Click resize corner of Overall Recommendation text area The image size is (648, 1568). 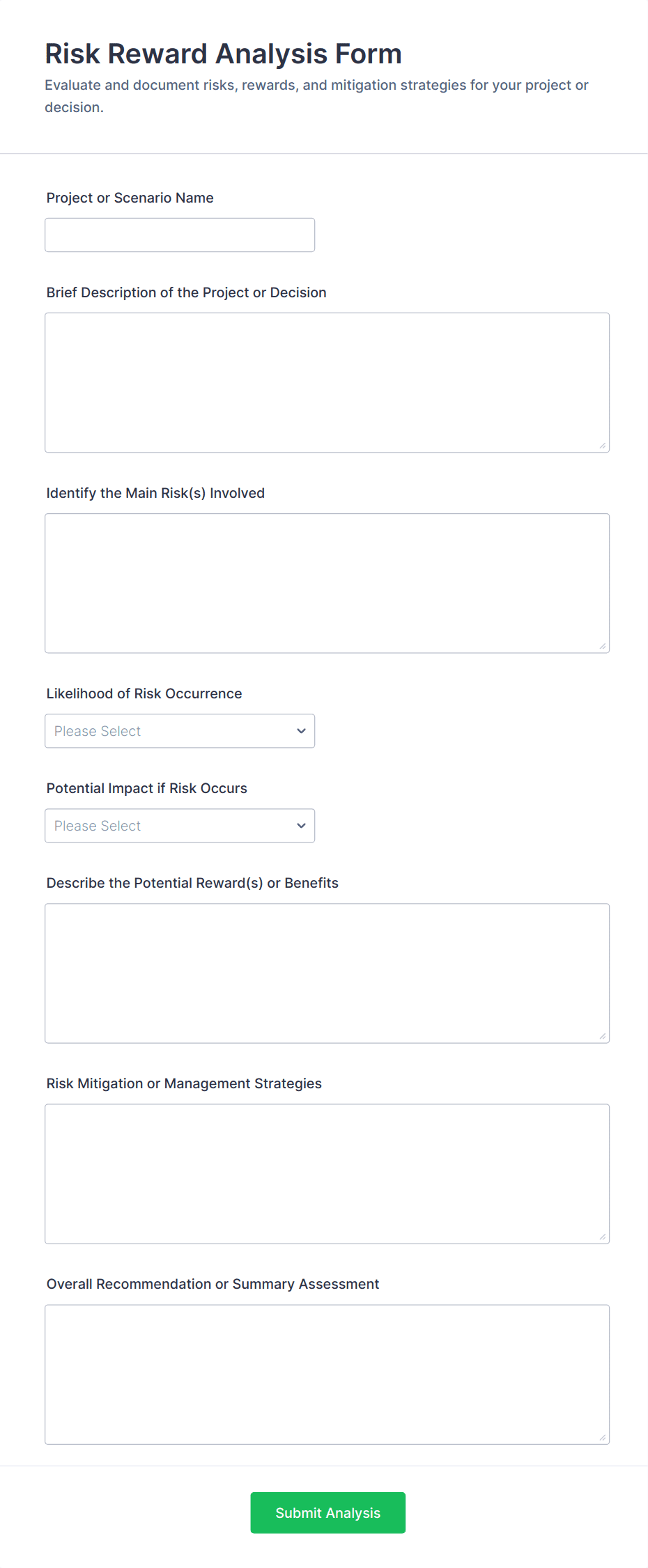click(x=603, y=1437)
